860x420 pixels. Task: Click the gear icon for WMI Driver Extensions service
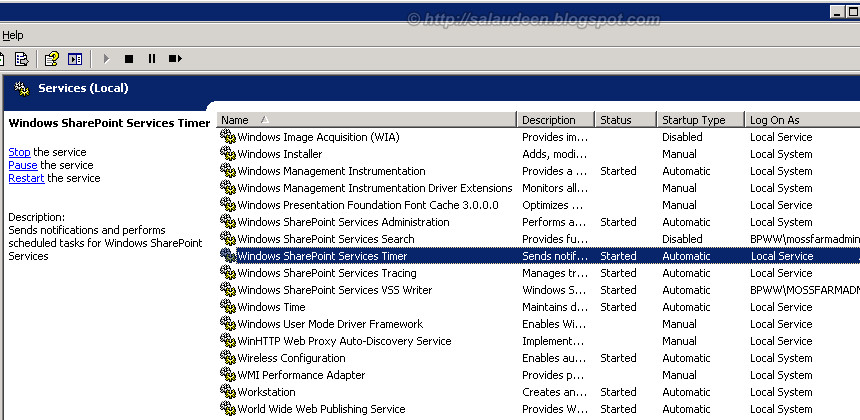click(x=228, y=188)
